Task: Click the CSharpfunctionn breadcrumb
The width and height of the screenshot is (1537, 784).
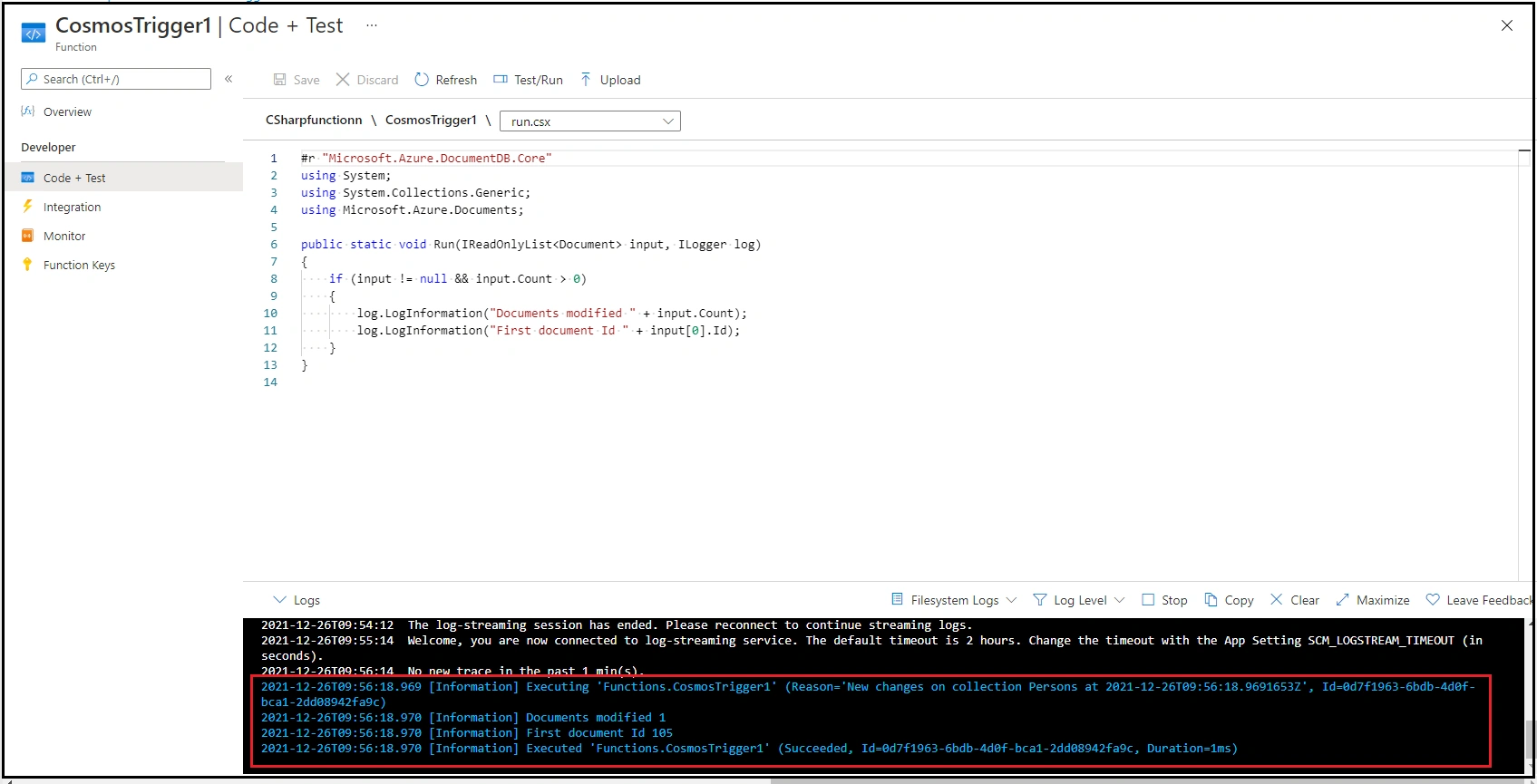Action: (314, 120)
